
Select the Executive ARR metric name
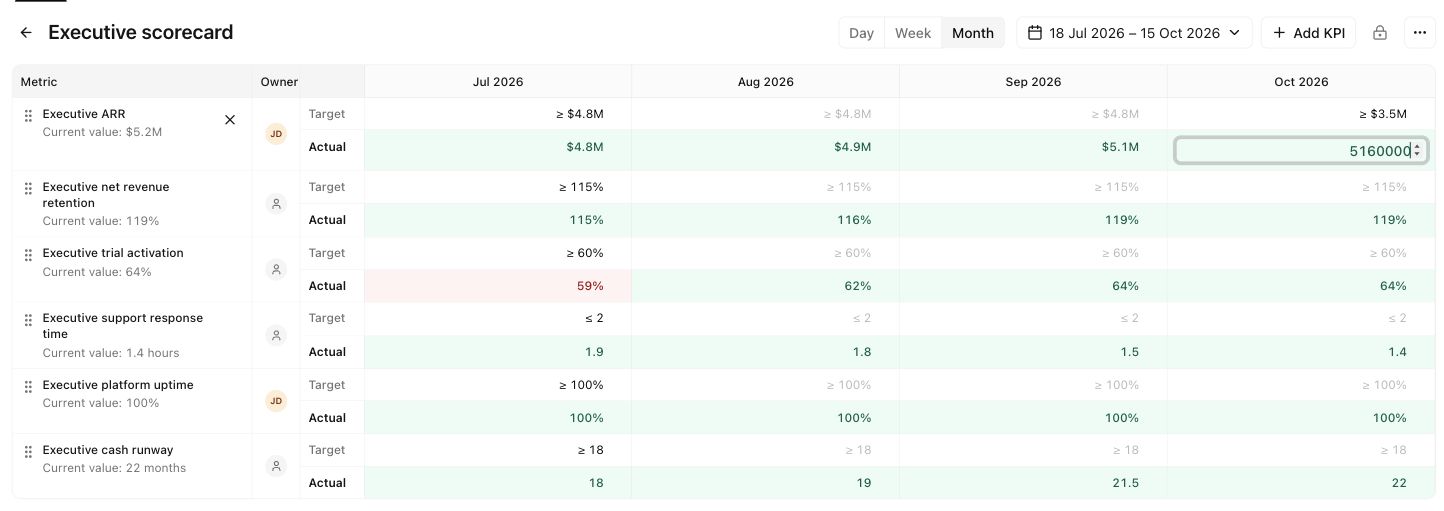tap(84, 114)
